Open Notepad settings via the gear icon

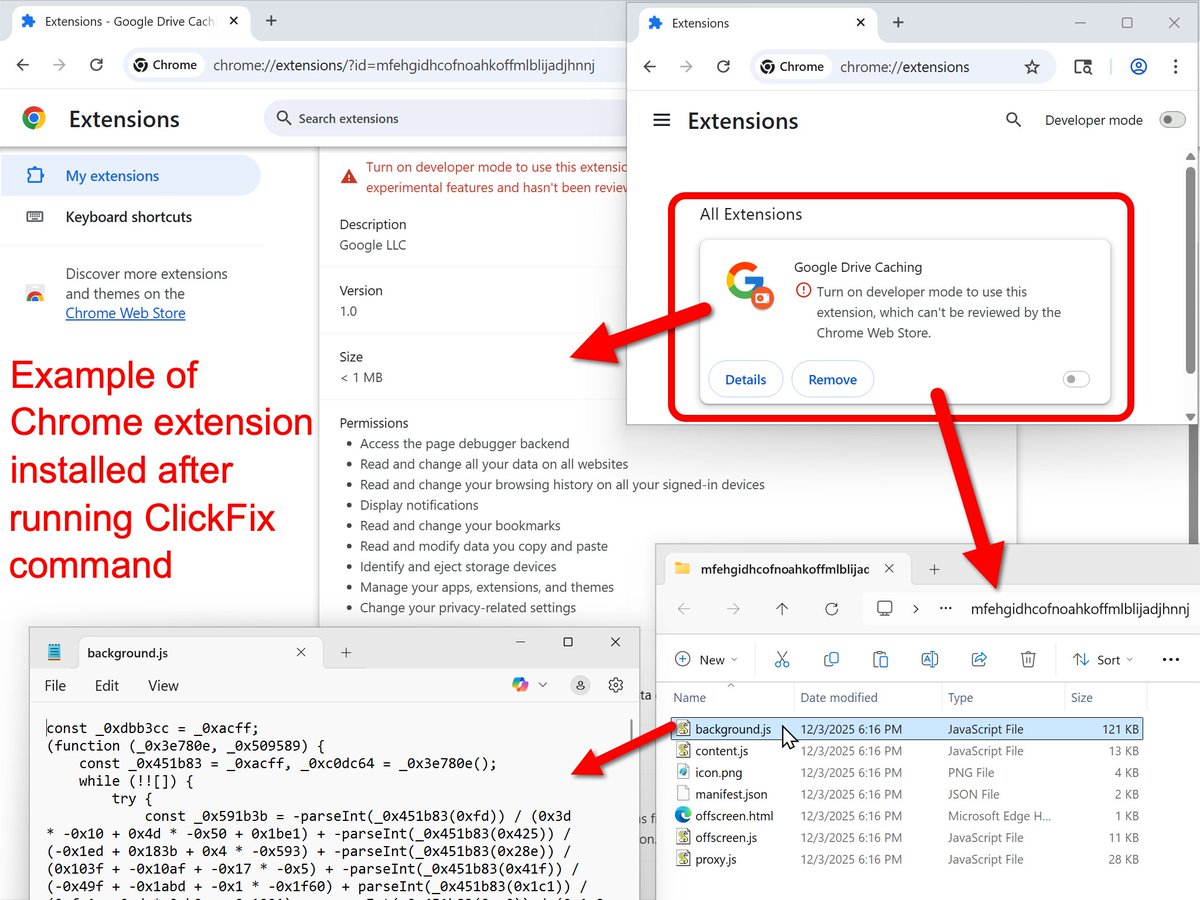pos(615,684)
